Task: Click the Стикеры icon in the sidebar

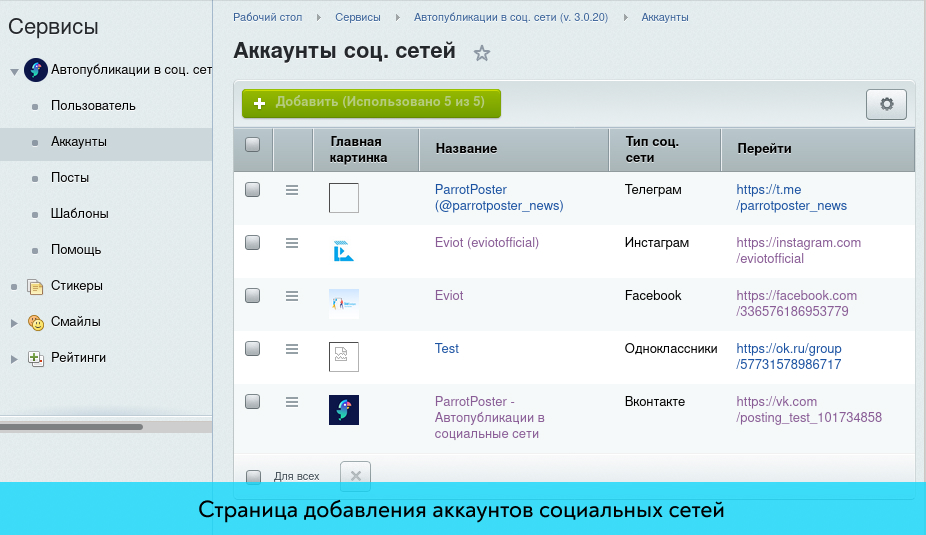Action: click(36, 286)
